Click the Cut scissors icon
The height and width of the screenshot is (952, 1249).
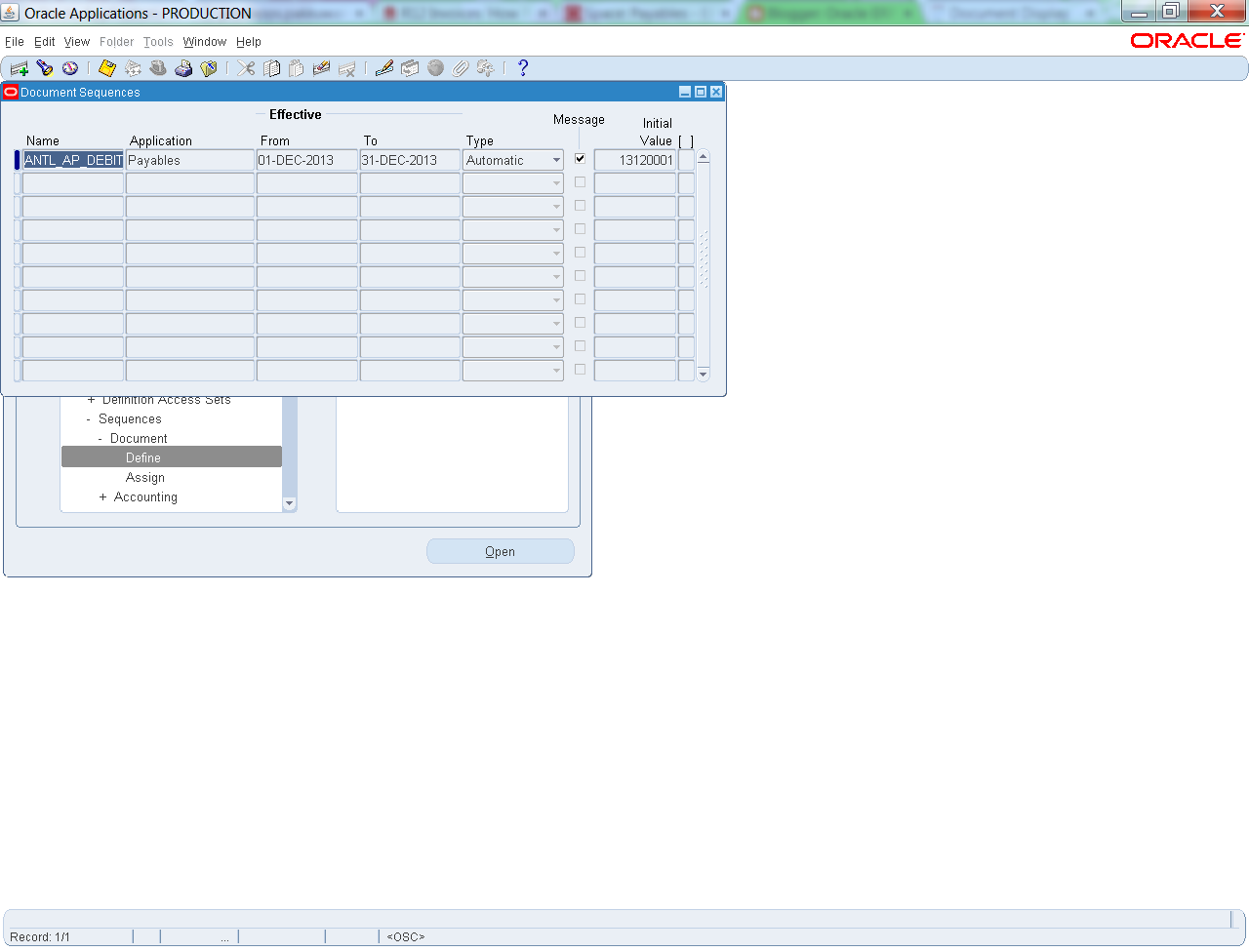246,68
